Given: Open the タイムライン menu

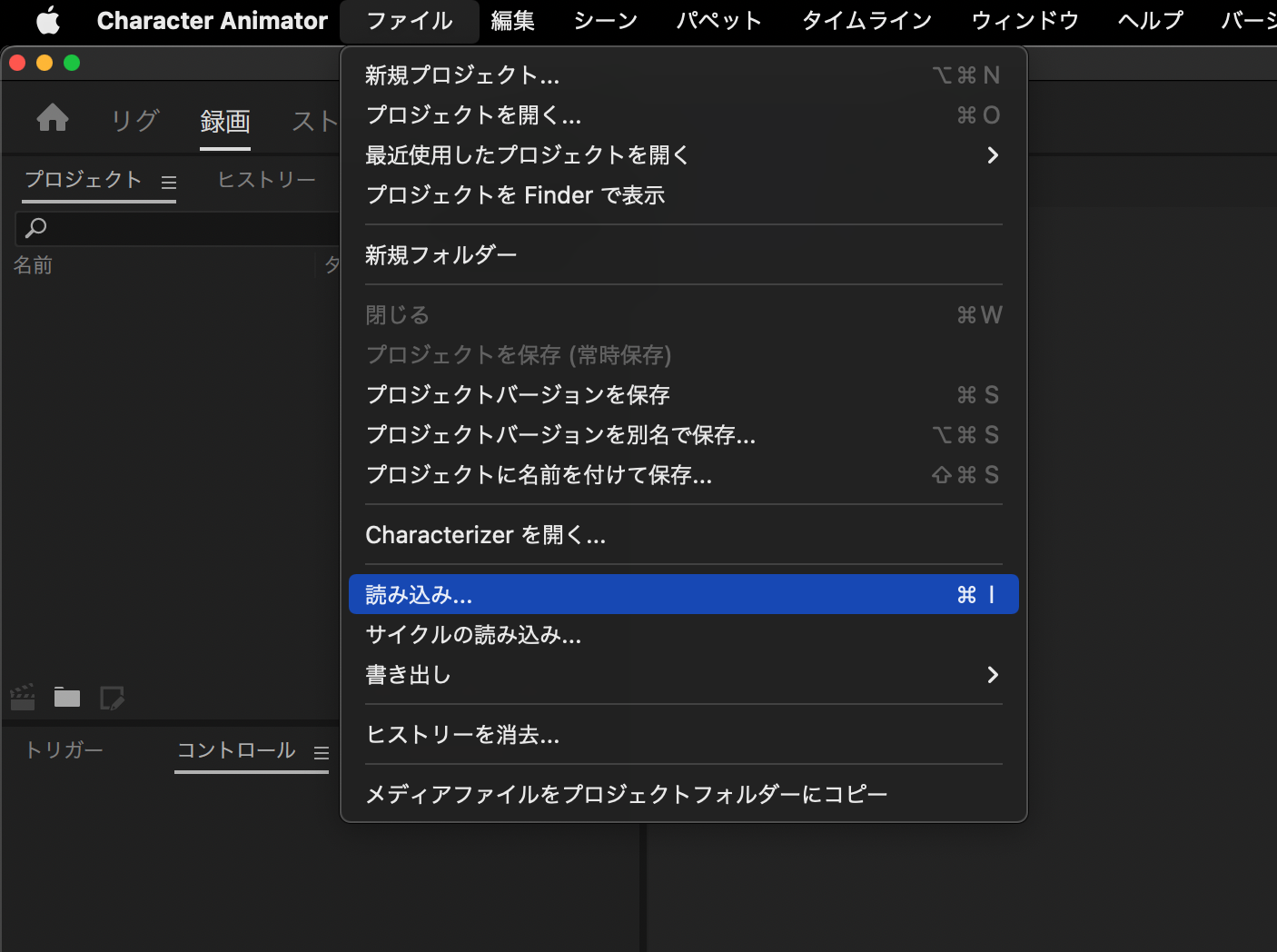Looking at the screenshot, I should [x=867, y=20].
